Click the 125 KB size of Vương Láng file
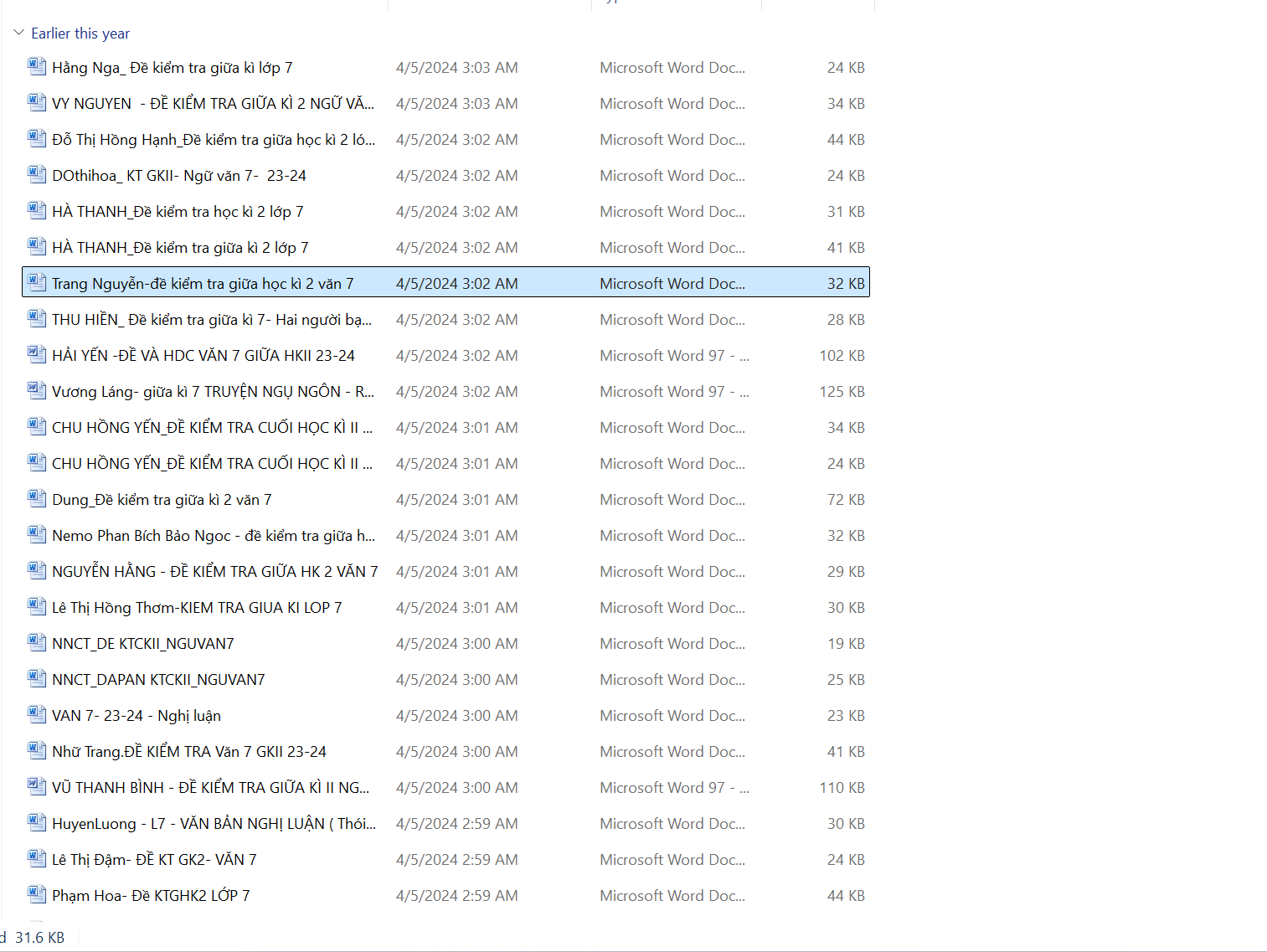Screen dimensions: 1267x952 click(x=842, y=392)
